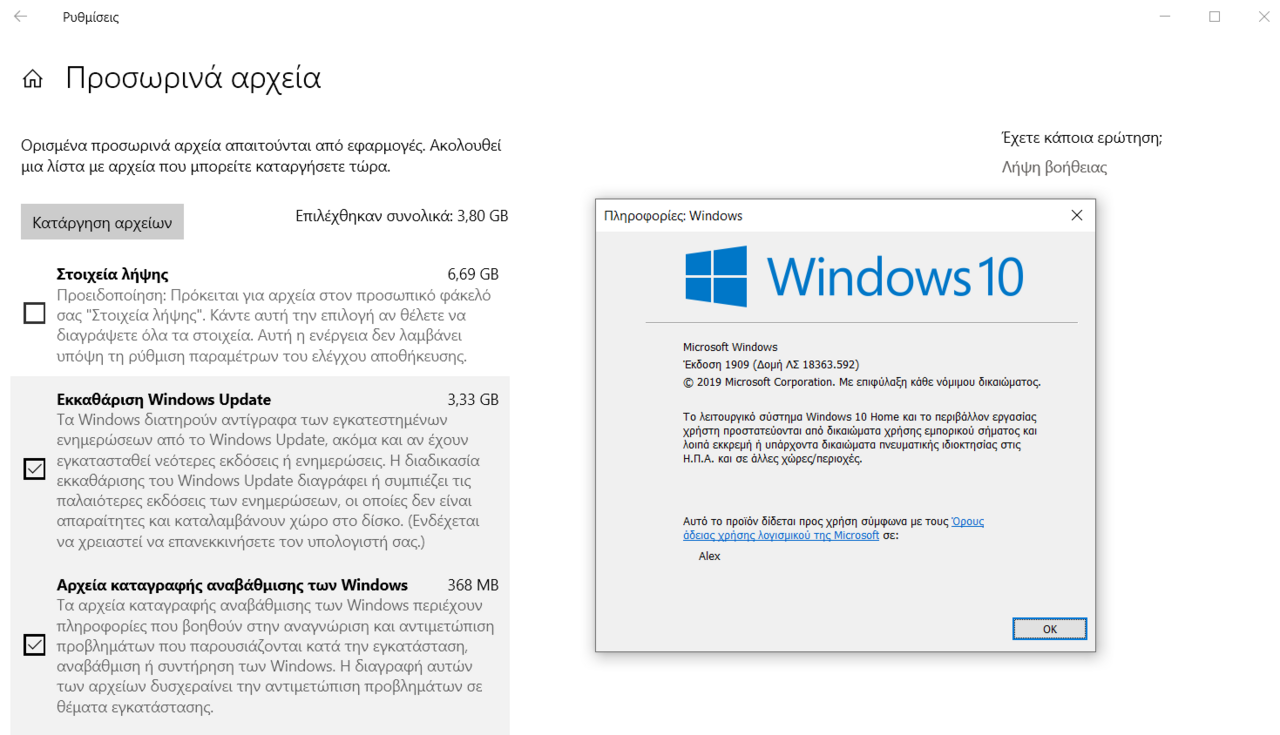Click the licensed user name Alex
The image size is (1280, 735).
[x=709, y=556]
